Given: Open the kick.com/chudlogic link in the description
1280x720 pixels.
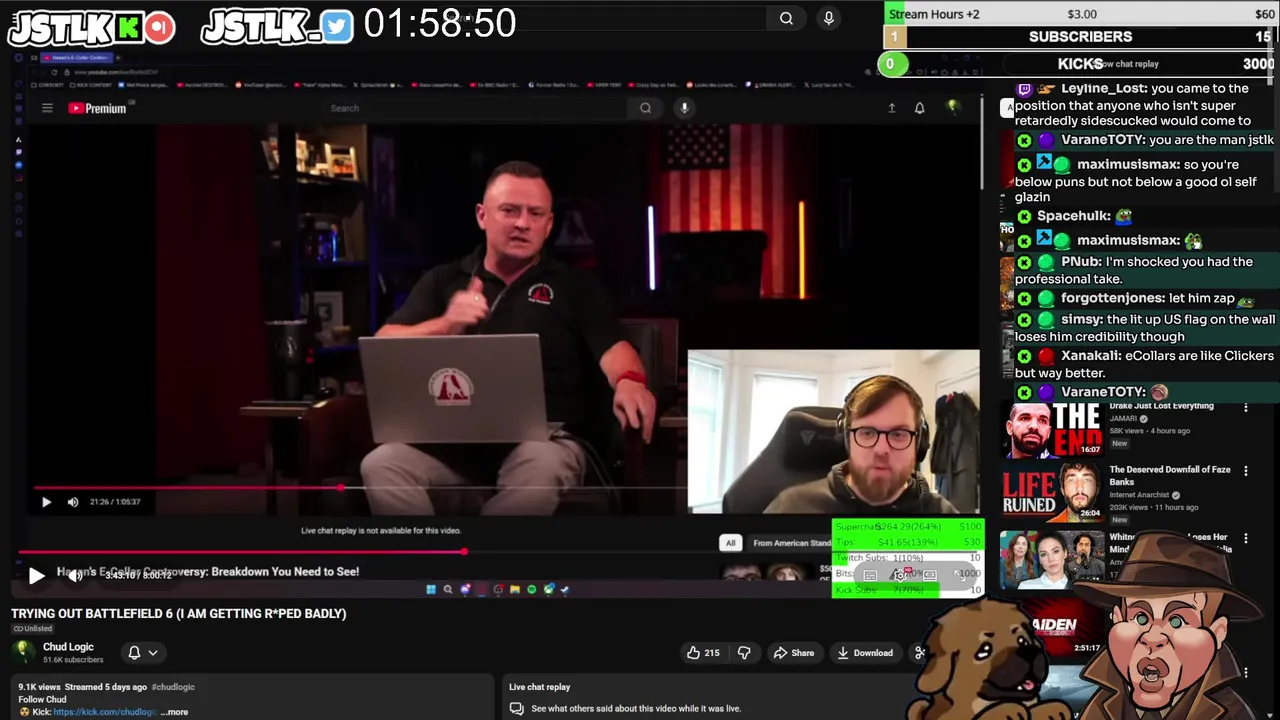Looking at the screenshot, I should [x=105, y=712].
